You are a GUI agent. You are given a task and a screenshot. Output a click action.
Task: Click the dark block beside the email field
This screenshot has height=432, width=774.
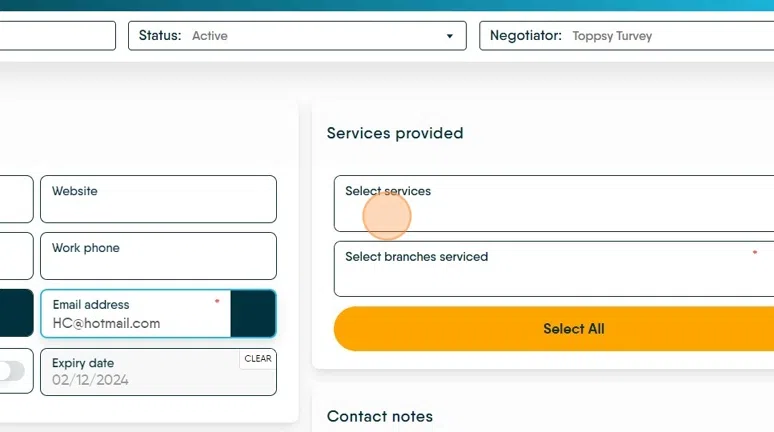[x=253, y=314]
